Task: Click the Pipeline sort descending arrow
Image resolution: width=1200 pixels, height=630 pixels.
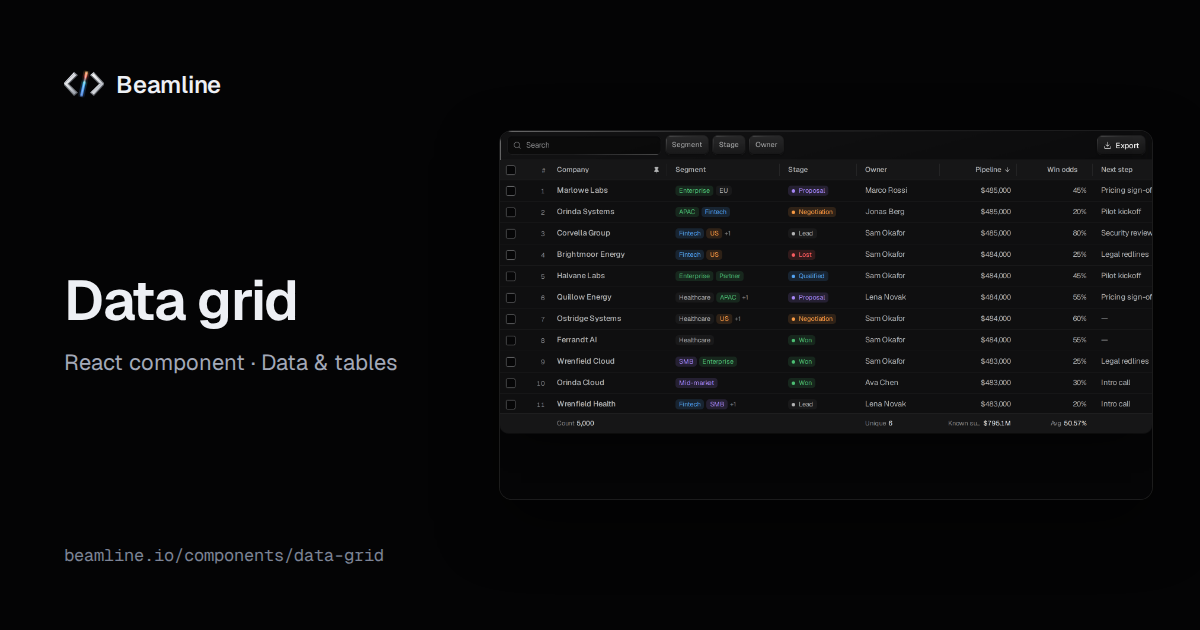Action: (x=1007, y=170)
